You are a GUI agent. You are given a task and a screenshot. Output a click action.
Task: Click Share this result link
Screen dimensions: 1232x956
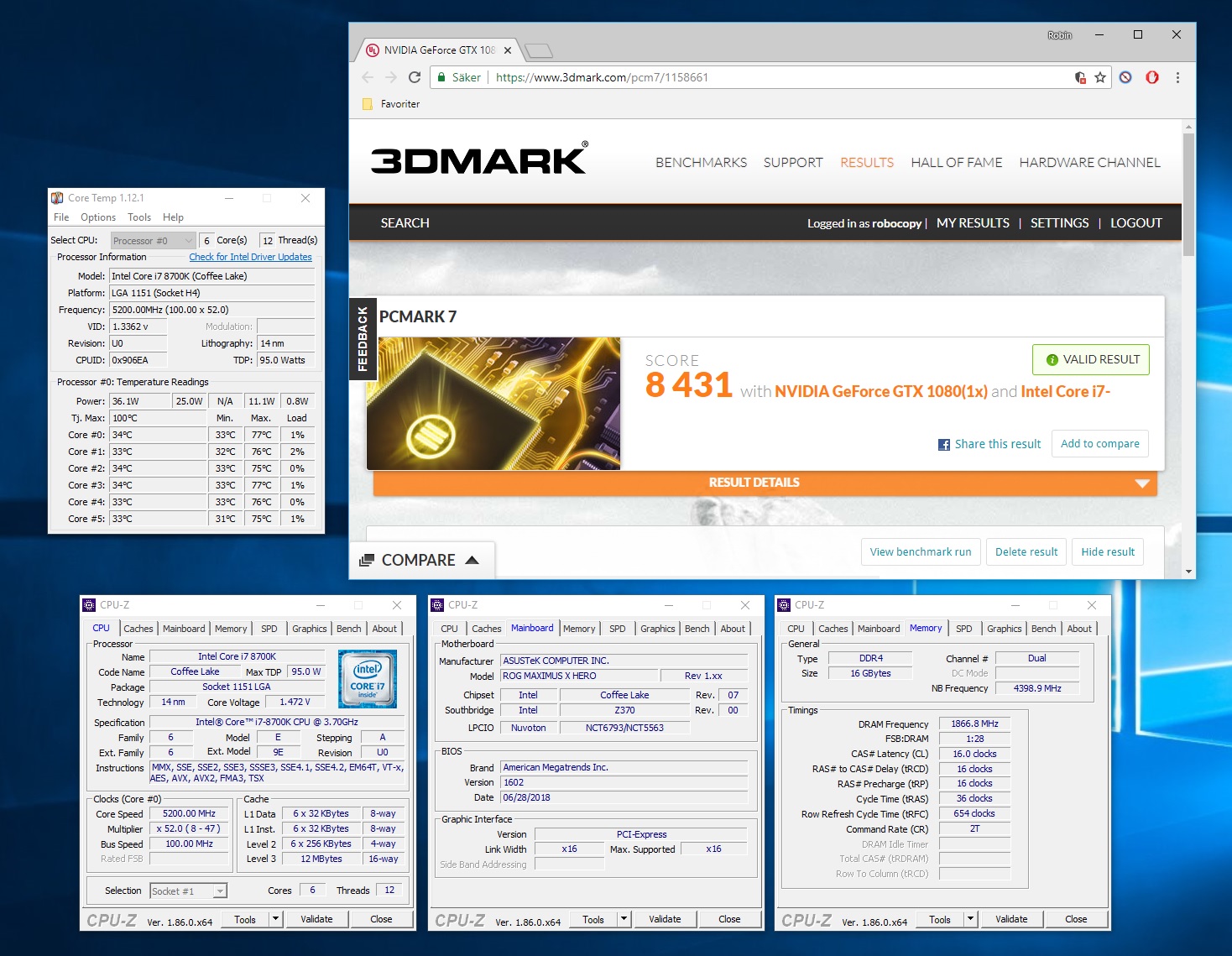pyautogui.click(x=998, y=445)
